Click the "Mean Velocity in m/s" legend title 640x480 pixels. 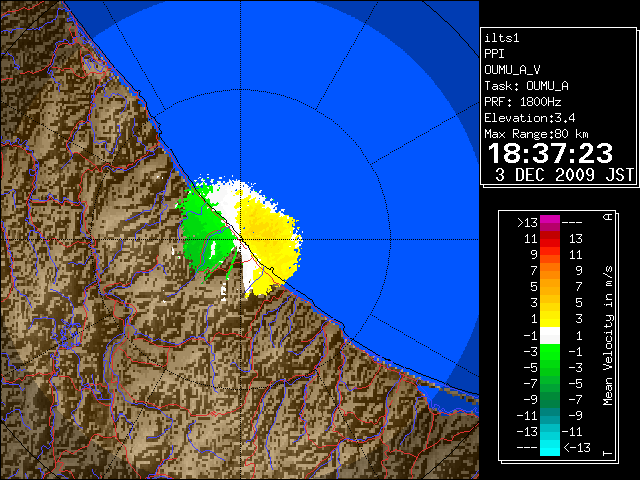tap(608, 336)
